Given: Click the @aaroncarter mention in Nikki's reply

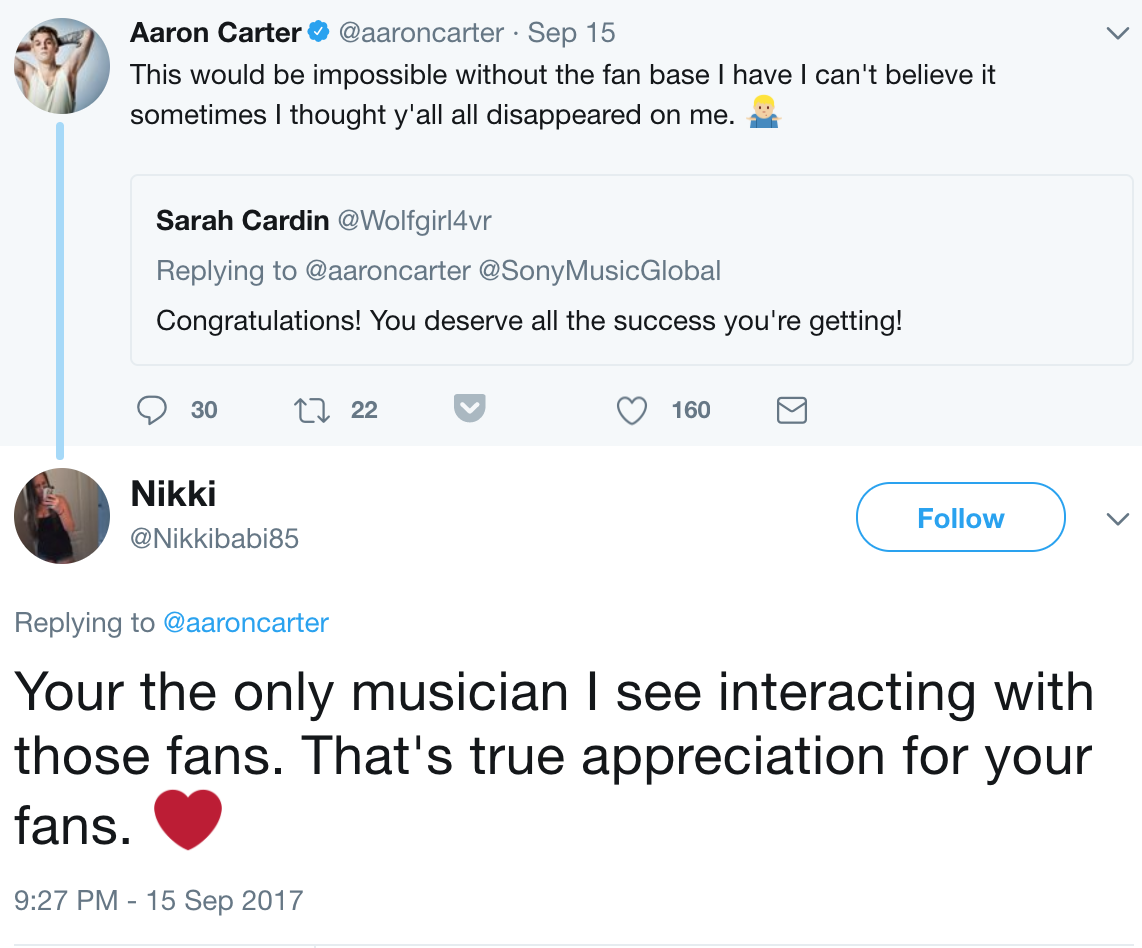Looking at the screenshot, I should point(245,623).
